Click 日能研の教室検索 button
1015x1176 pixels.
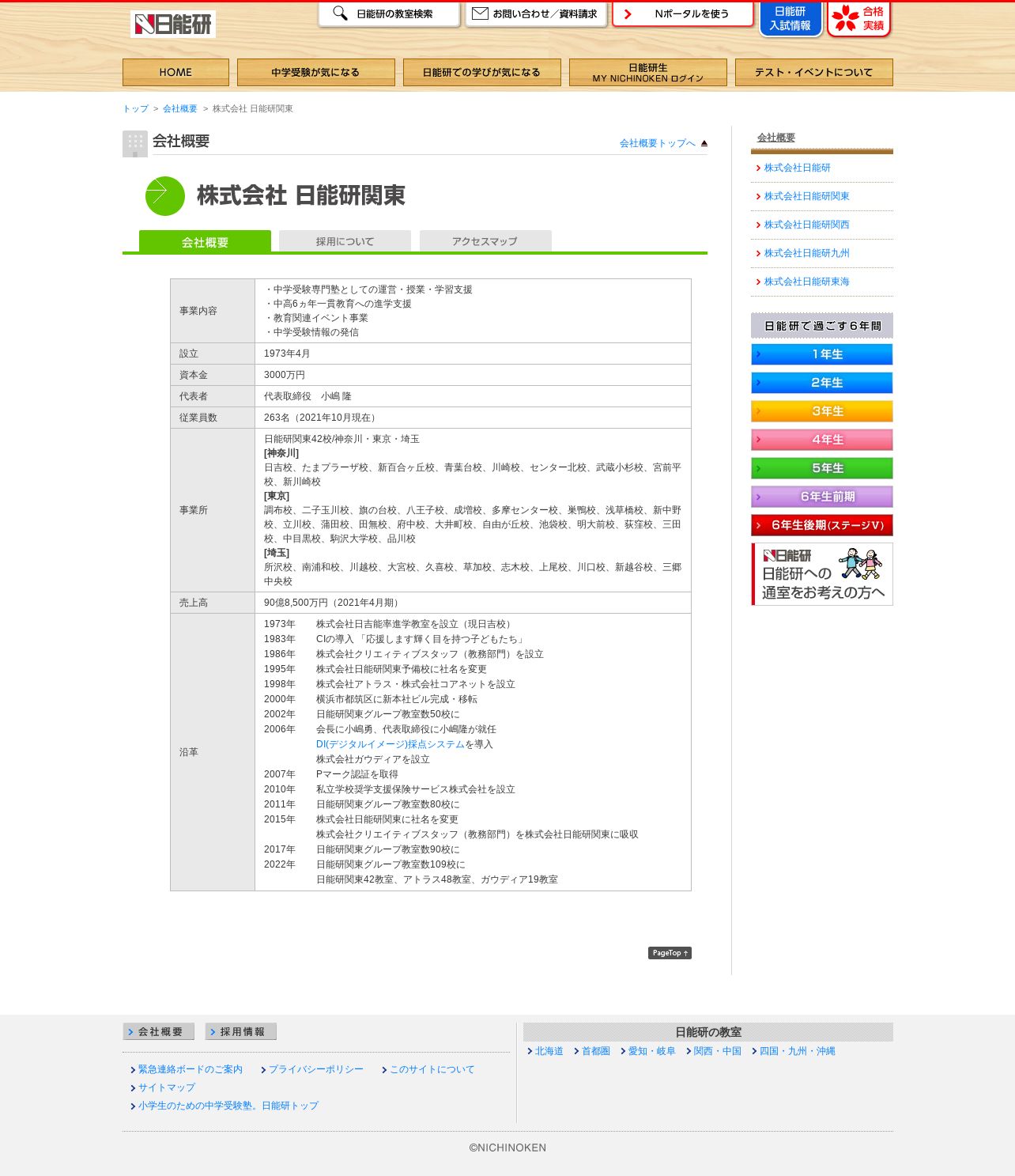click(389, 14)
